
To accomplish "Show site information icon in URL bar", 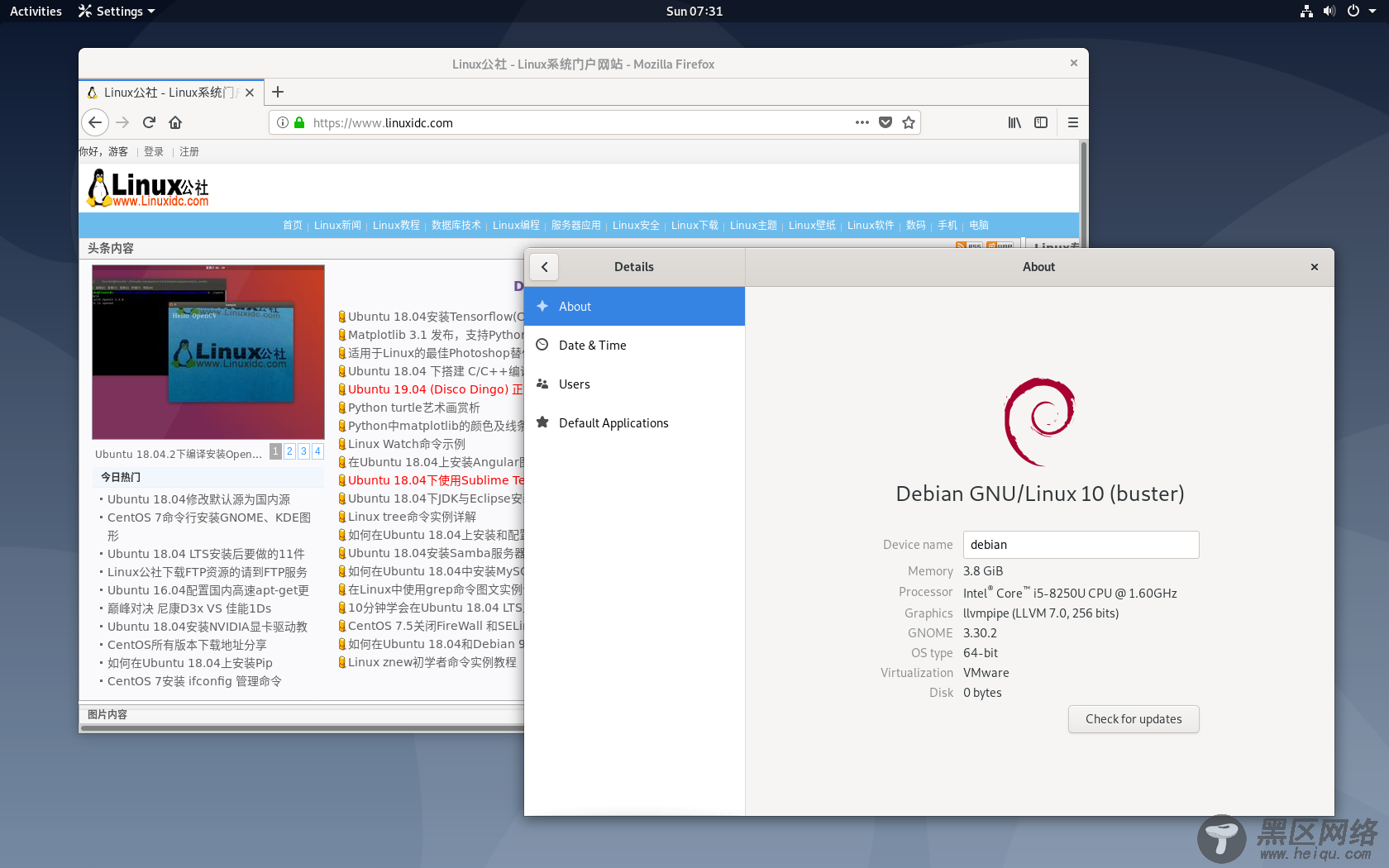I will [x=283, y=122].
